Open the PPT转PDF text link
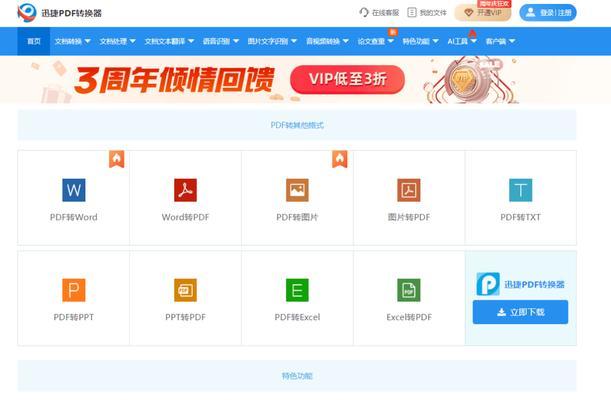This screenshot has height=400, width=611. pos(185,317)
